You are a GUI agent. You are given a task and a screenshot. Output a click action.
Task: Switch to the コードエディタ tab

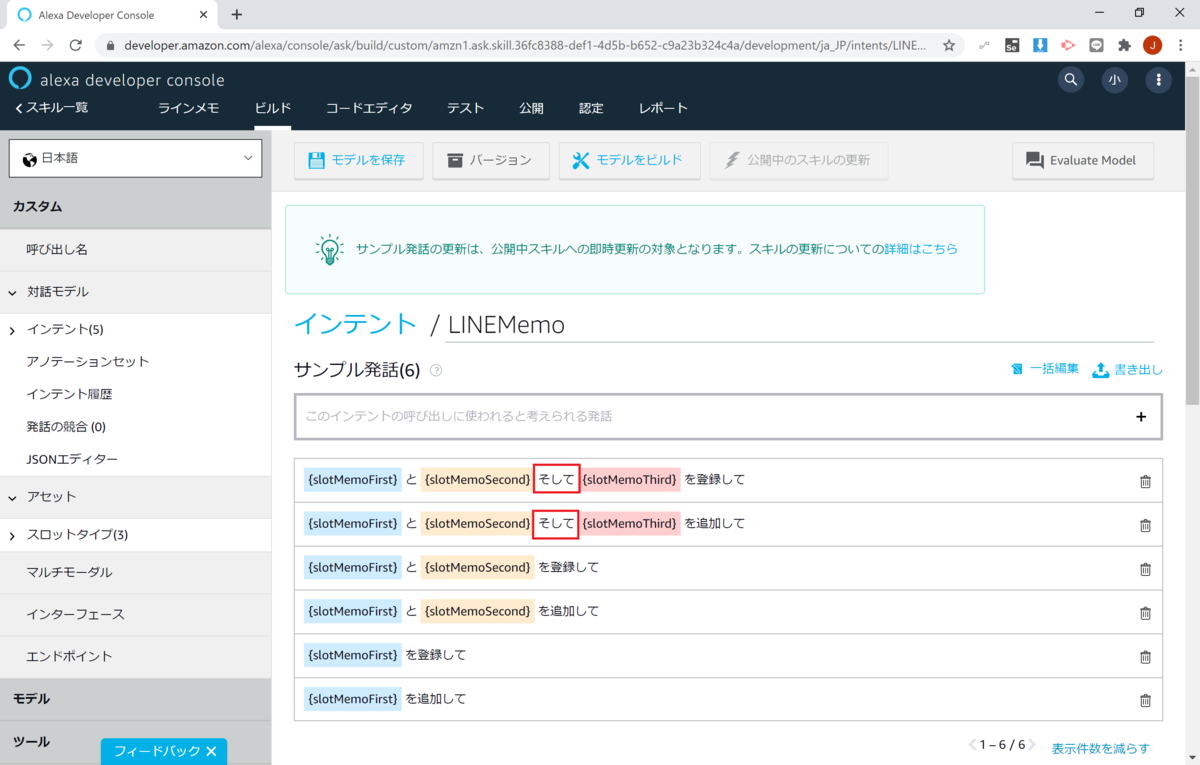pos(370,107)
